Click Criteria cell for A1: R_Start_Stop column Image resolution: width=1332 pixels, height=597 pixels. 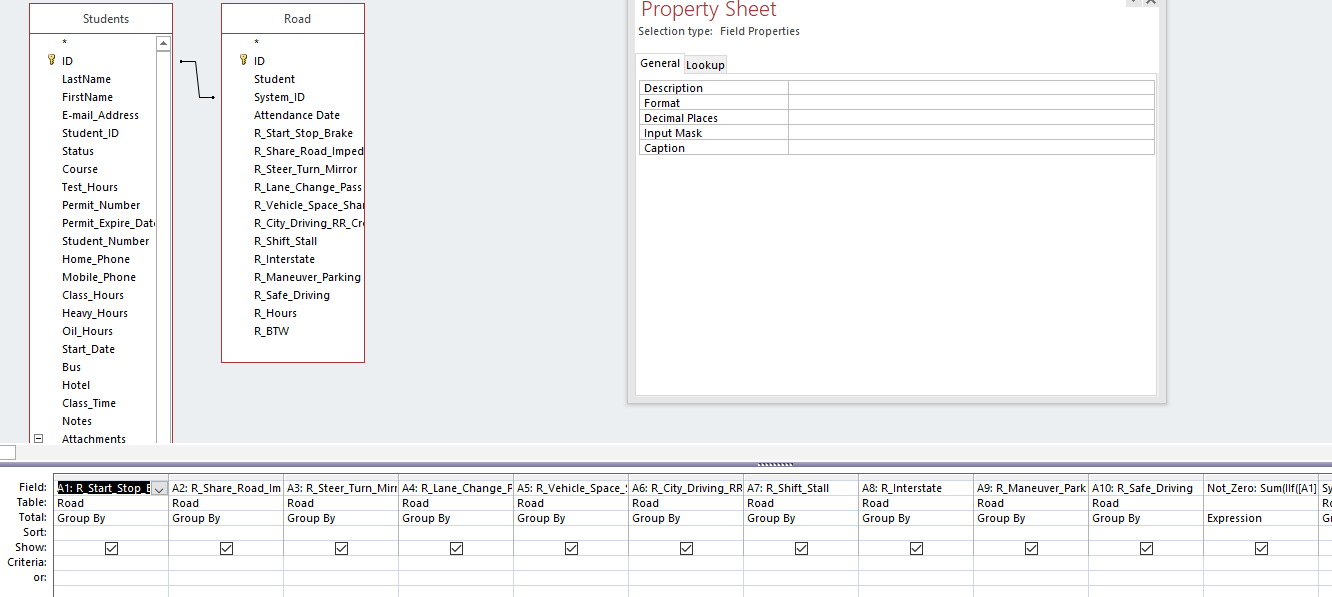pos(111,563)
